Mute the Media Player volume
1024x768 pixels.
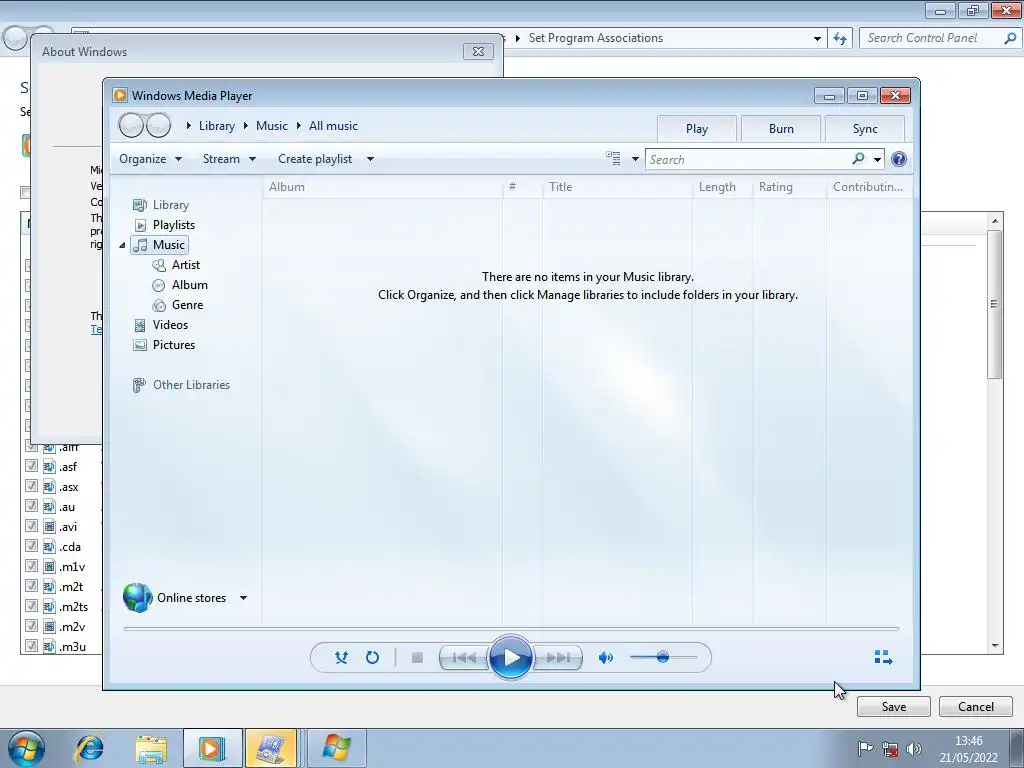point(605,658)
